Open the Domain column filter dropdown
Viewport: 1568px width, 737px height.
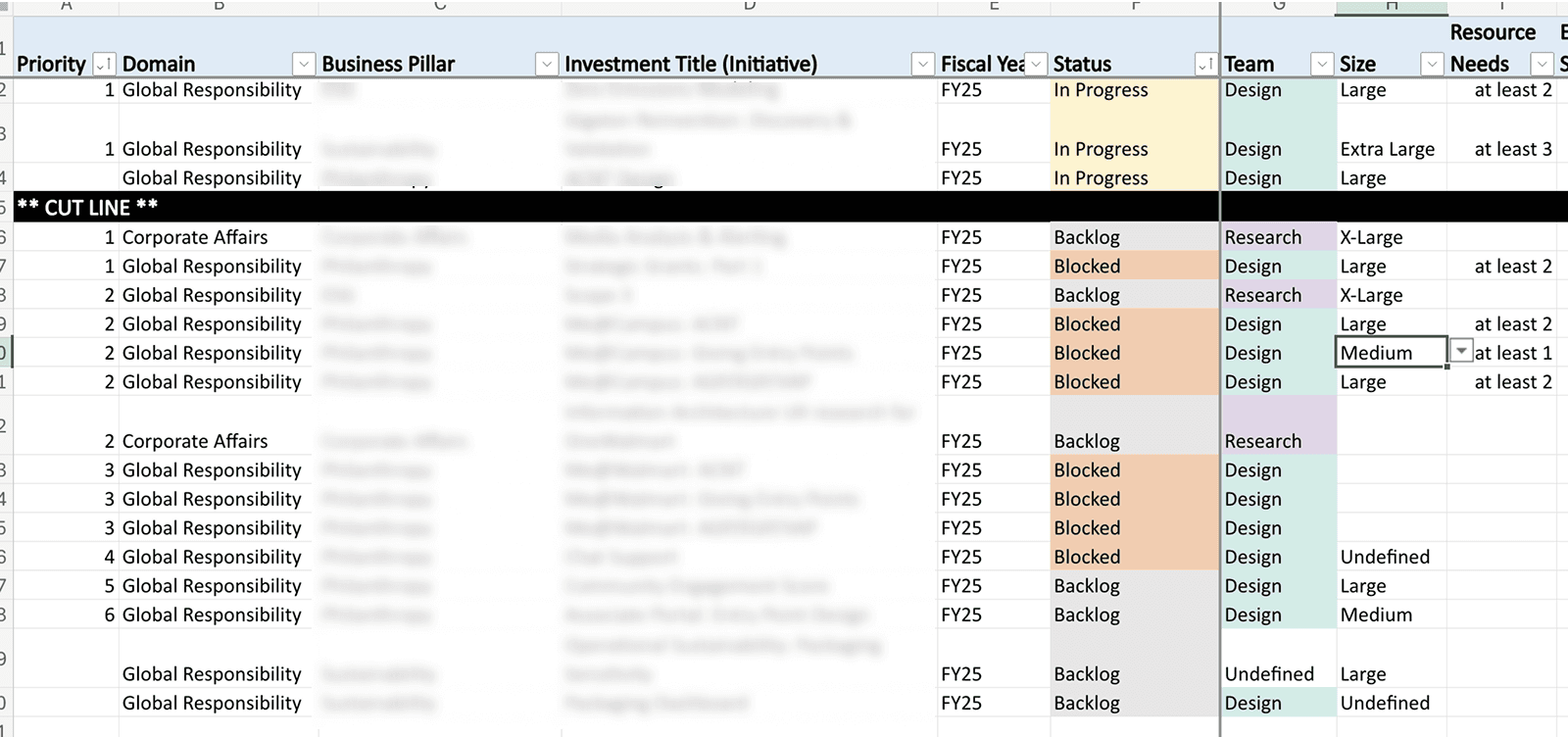pos(304,65)
